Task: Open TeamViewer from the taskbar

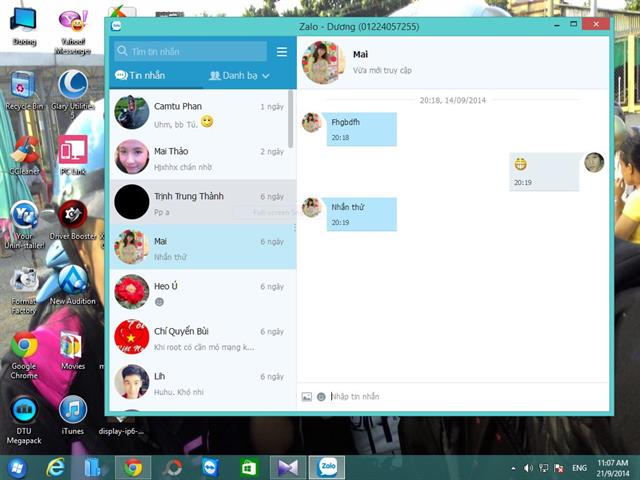Action: [211, 468]
